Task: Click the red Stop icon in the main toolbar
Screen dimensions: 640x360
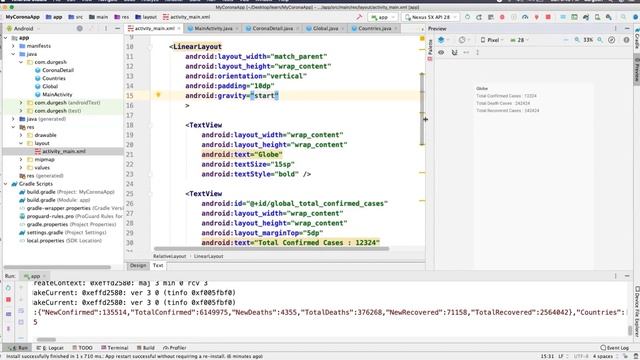Action: (x=548, y=17)
